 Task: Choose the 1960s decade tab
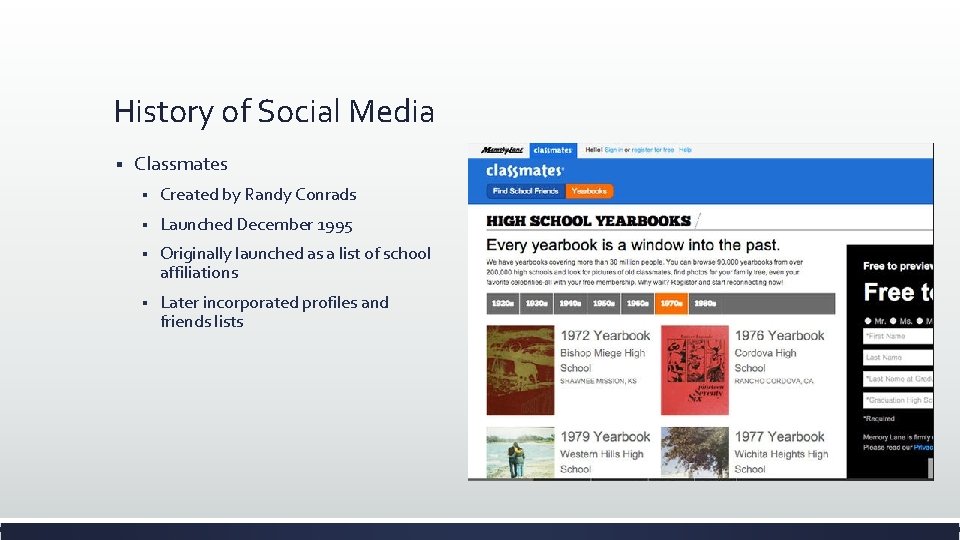coord(637,304)
